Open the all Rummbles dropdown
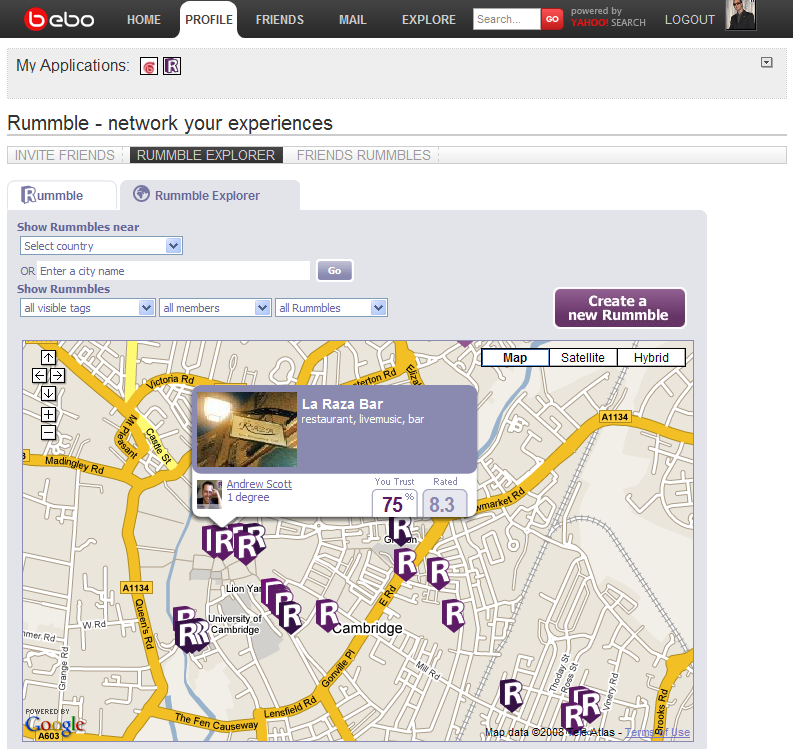The height and width of the screenshot is (749, 793). pyautogui.click(x=331, y=307)
